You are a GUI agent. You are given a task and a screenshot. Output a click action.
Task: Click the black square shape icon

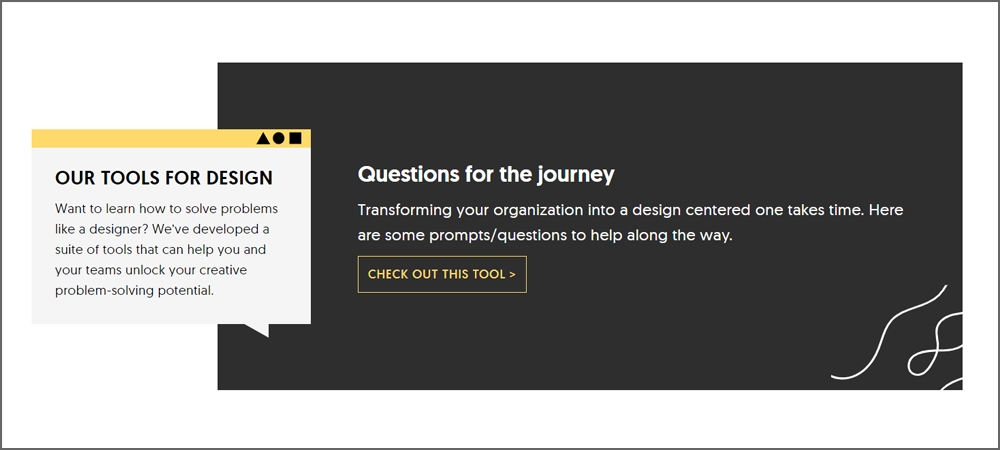pos(295,138)
